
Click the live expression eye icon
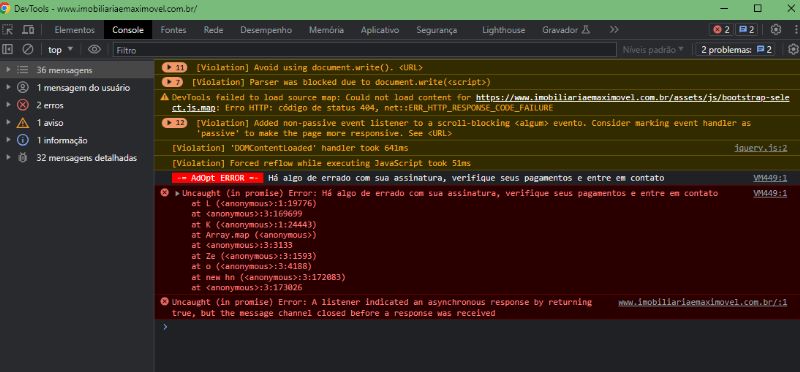coord(94,49)
